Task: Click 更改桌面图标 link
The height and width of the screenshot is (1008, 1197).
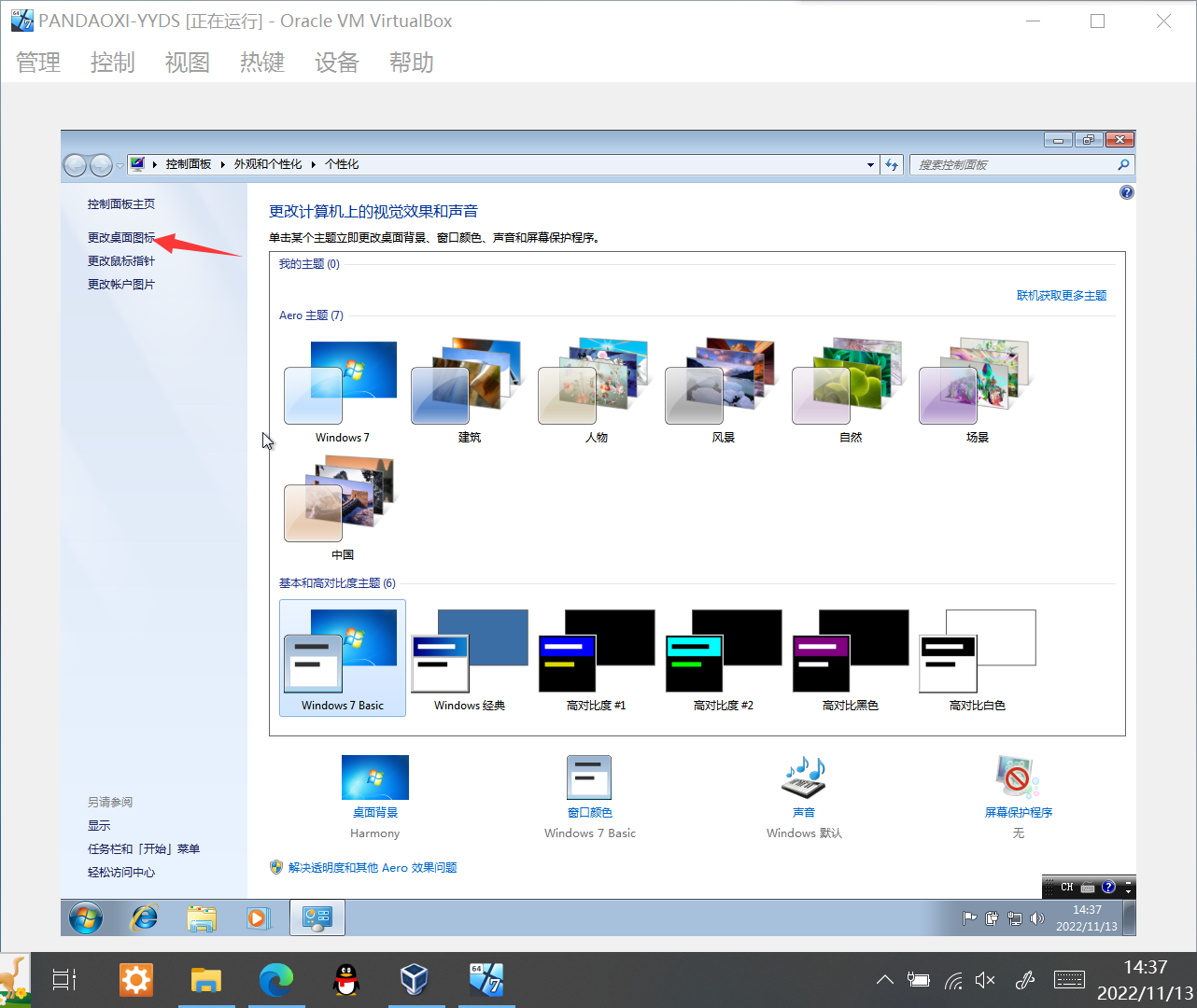Action: point(121,237)
